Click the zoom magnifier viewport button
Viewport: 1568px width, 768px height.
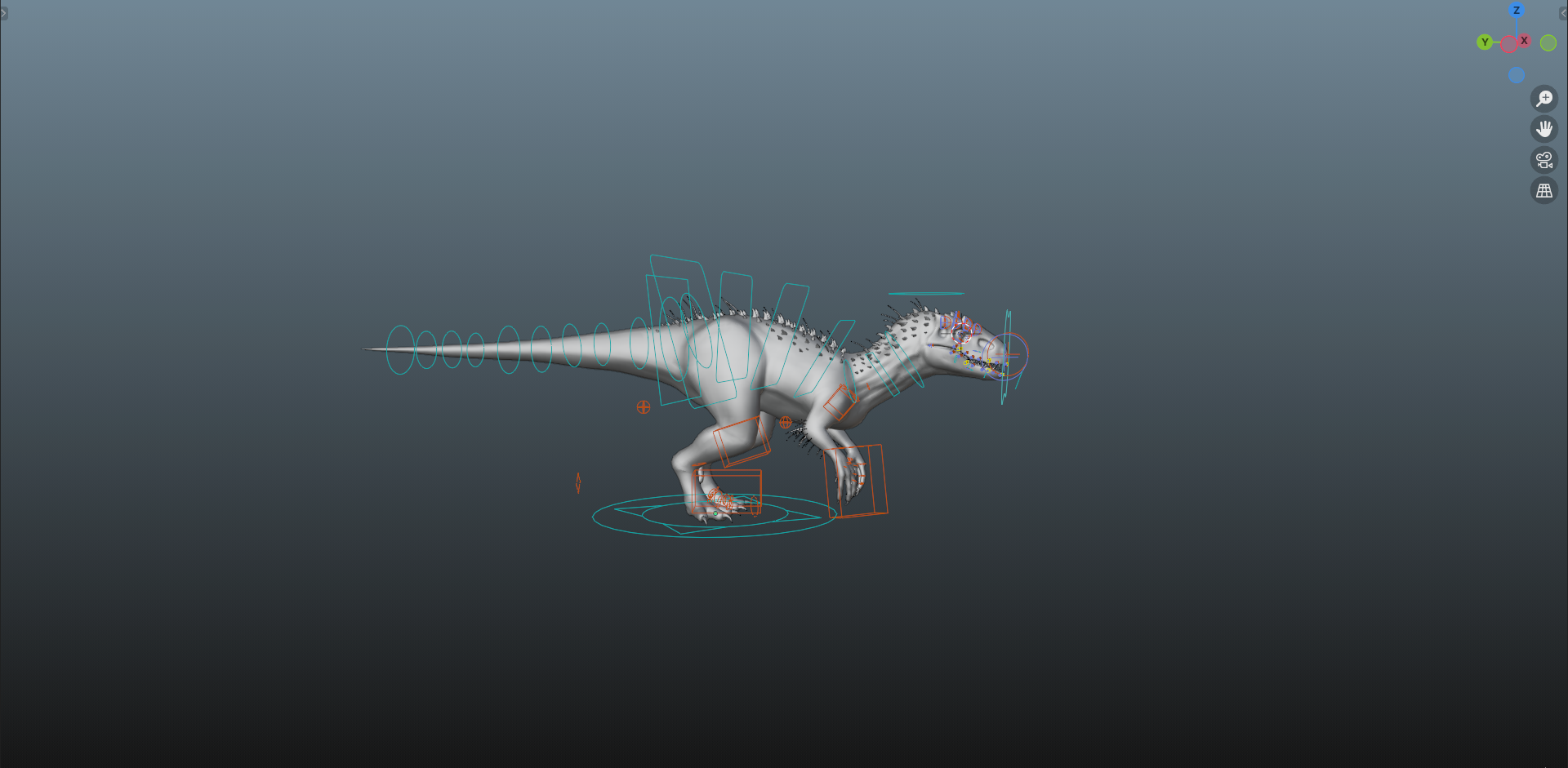tap(1544, 99)
